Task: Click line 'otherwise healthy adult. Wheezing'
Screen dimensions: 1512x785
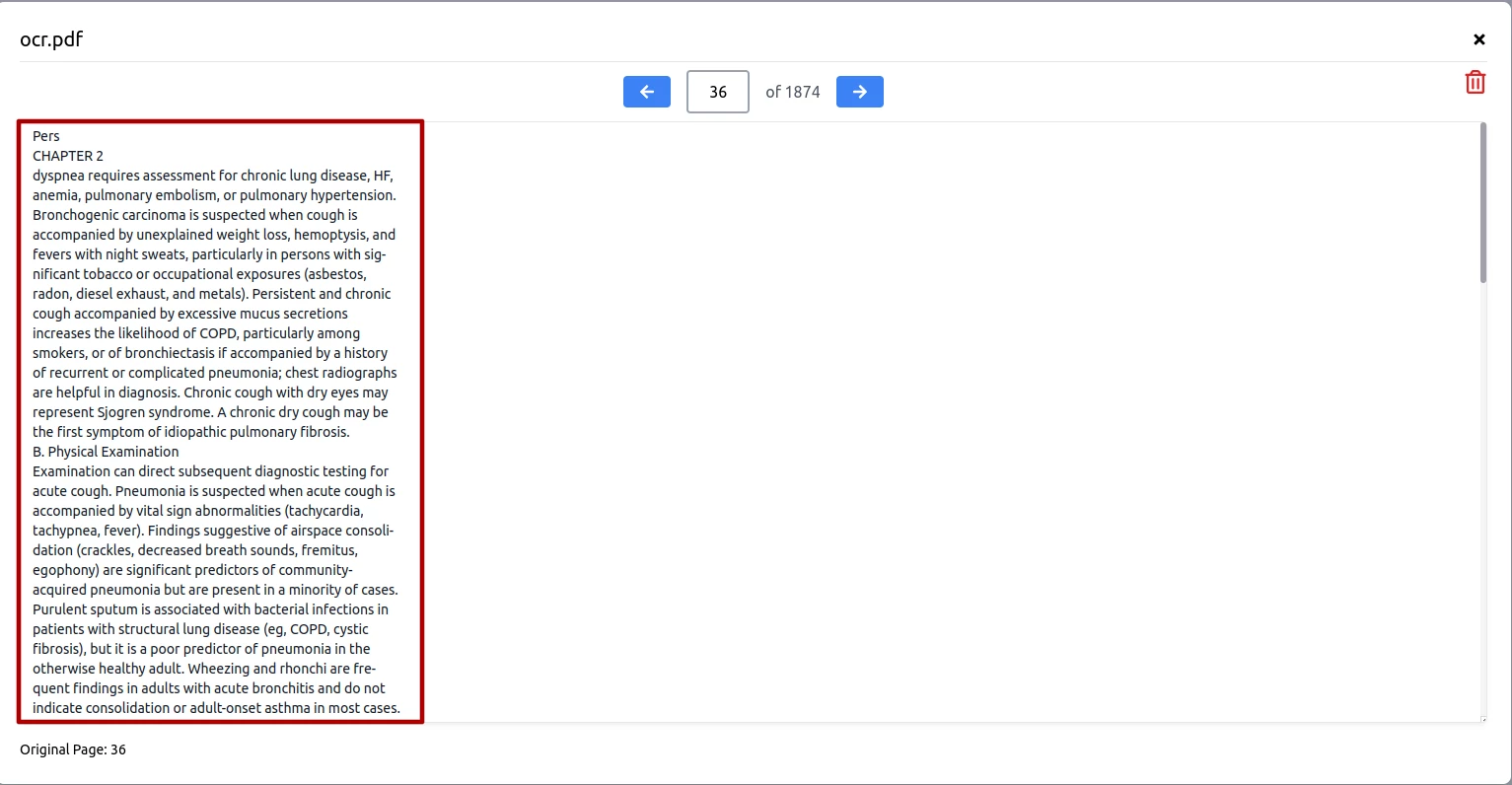Action: point(204,669)
